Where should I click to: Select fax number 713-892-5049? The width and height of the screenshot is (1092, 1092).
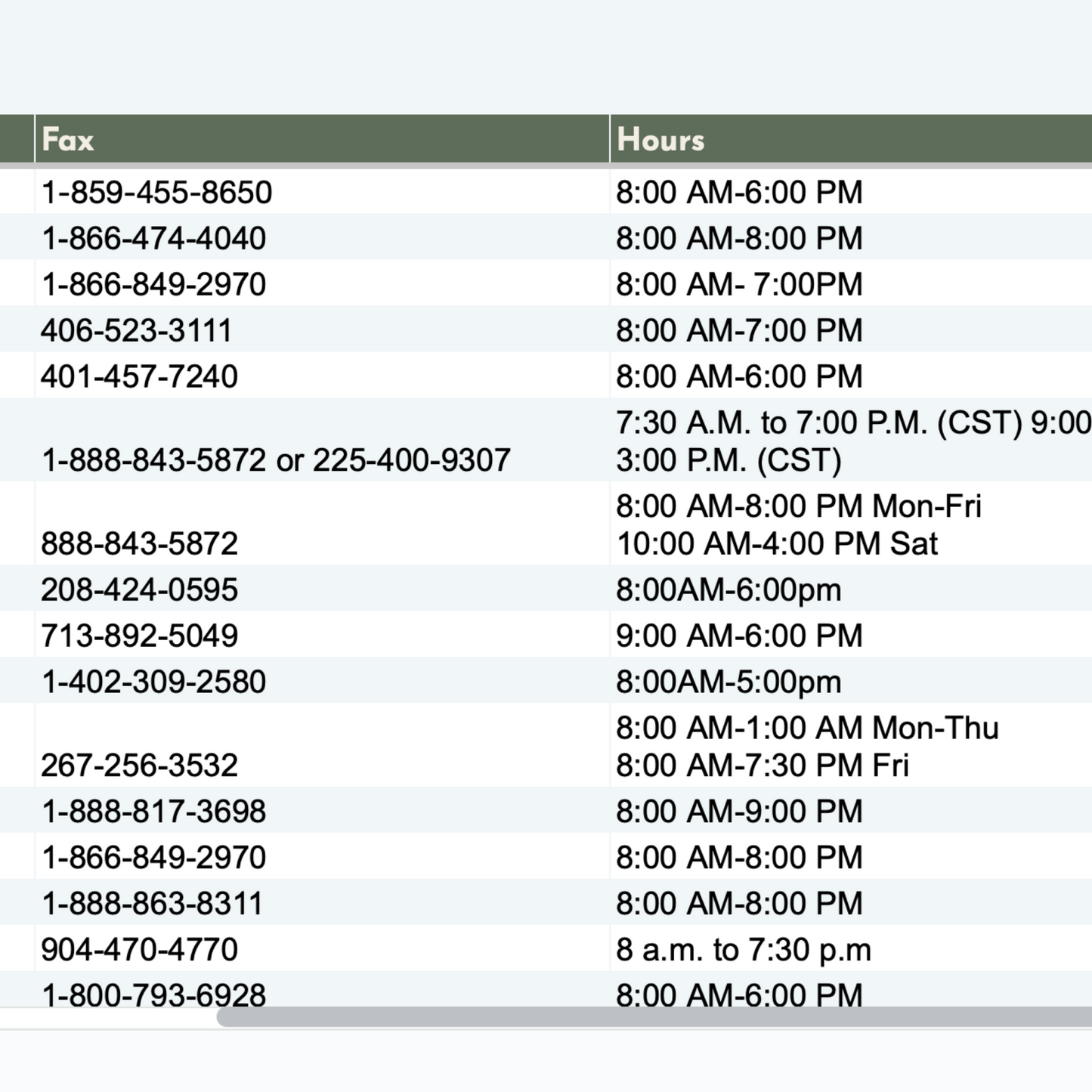pyautogui.click(x=139, y=636)
